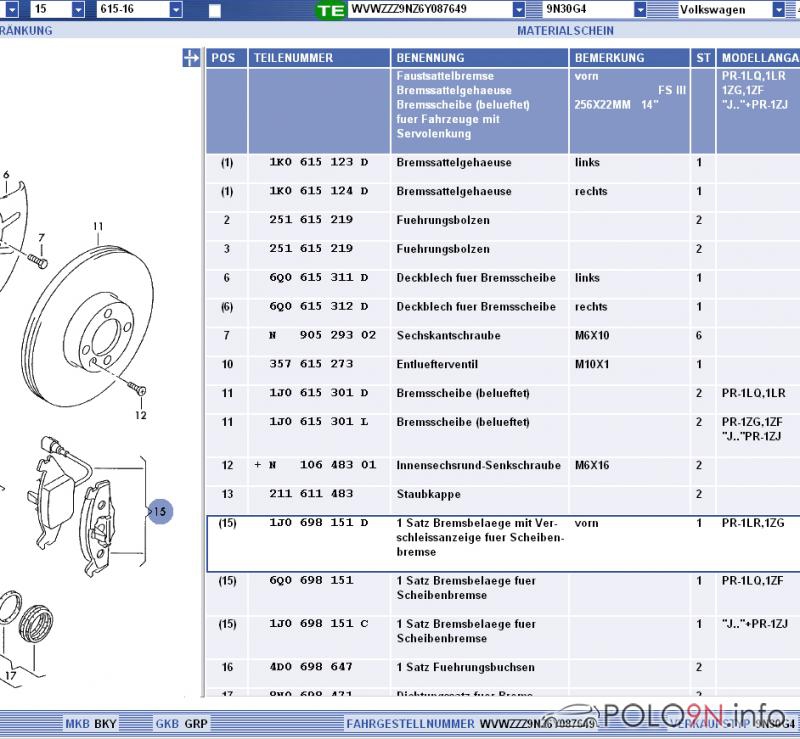Screen dimensions: 800x739
Task: Select part number "211 611 483"
Action: click(311, 494)
